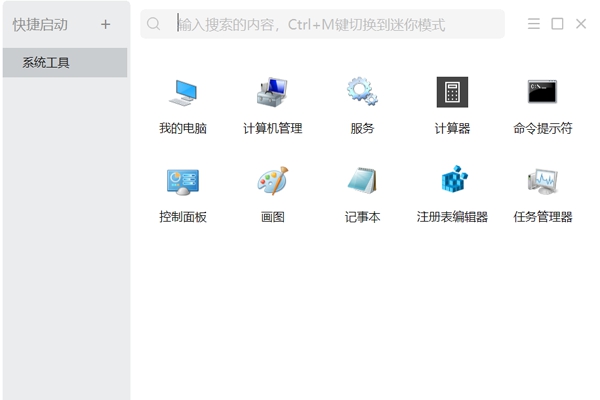Click the 命令提示符 text label
This screenshot has width=600, height=400.
542,129
